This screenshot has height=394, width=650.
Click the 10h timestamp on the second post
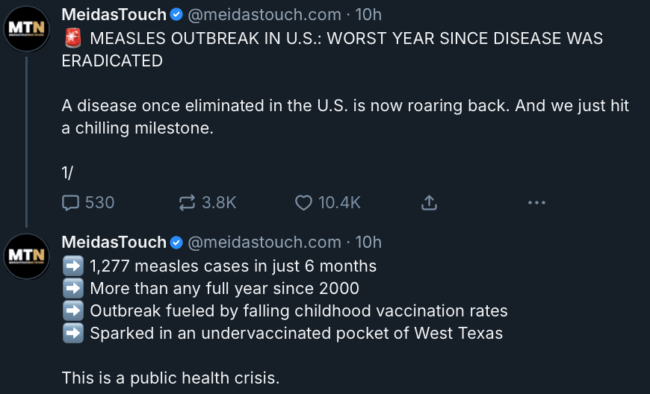point(368,243)
